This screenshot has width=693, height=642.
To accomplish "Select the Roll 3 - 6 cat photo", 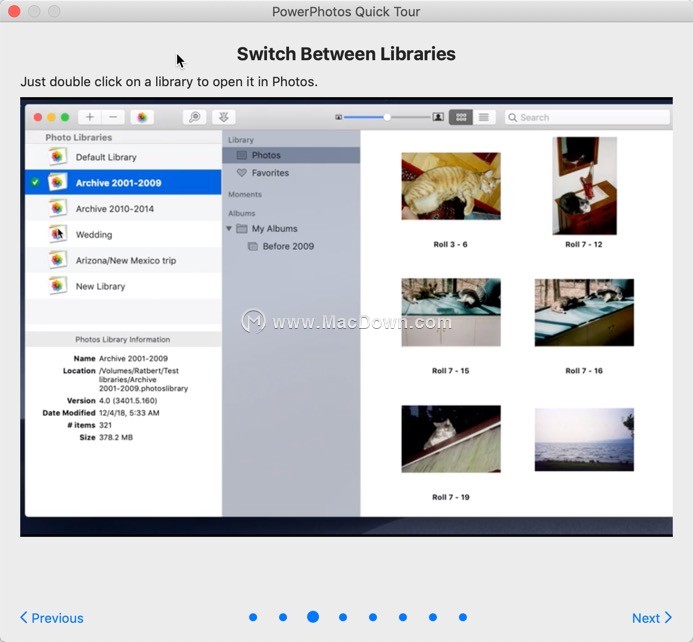I will pos(451,186).
